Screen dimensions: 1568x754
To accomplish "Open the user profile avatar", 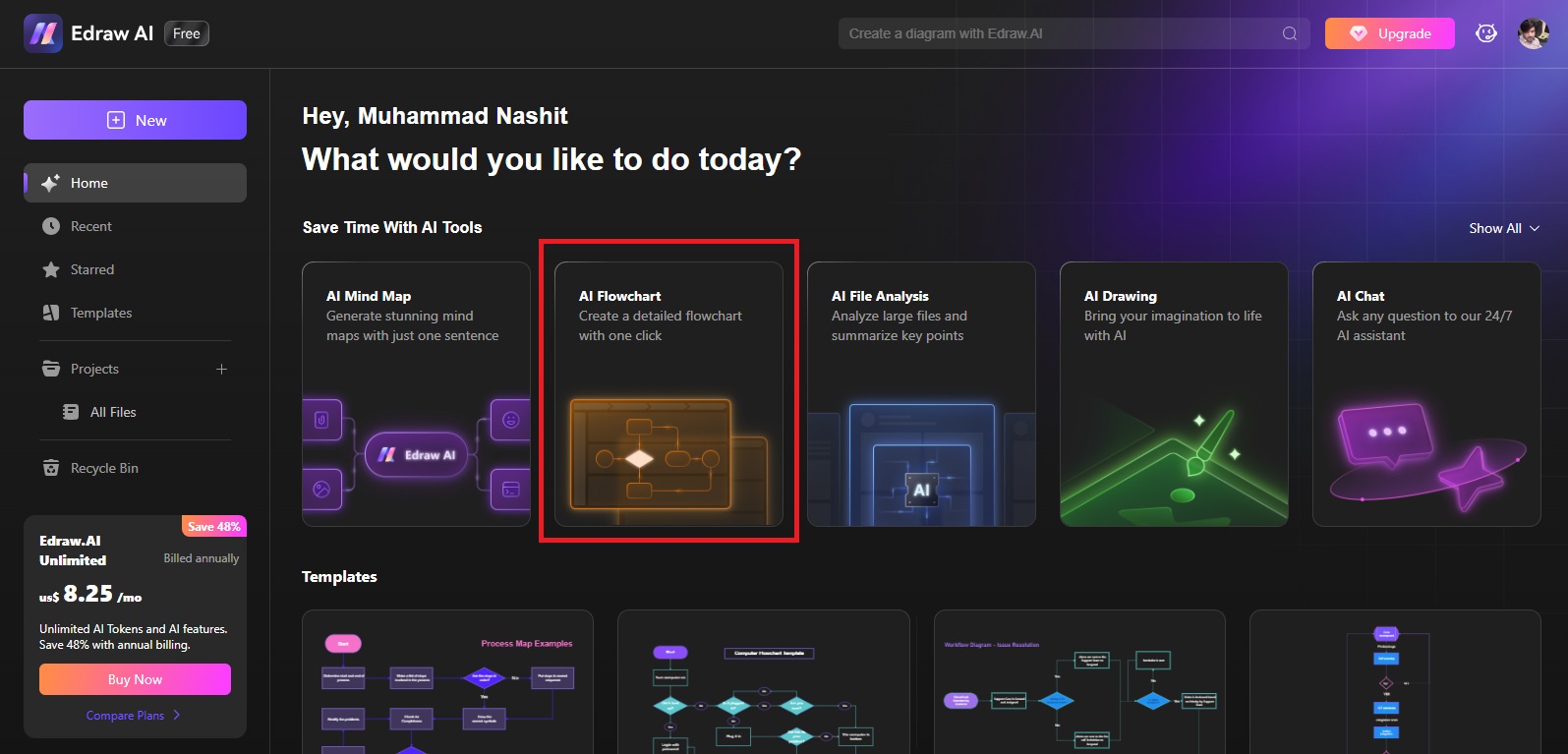I will tap(1534, 33).
